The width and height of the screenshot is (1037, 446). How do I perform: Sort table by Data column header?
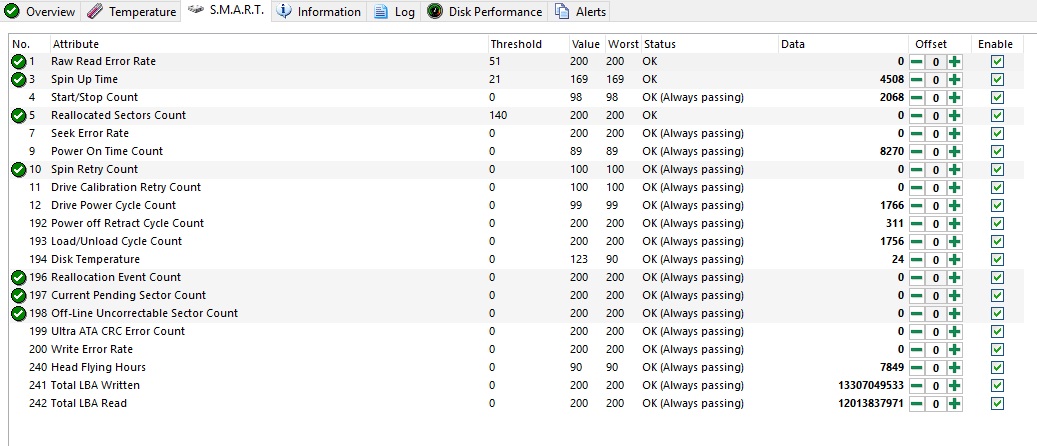793,44
